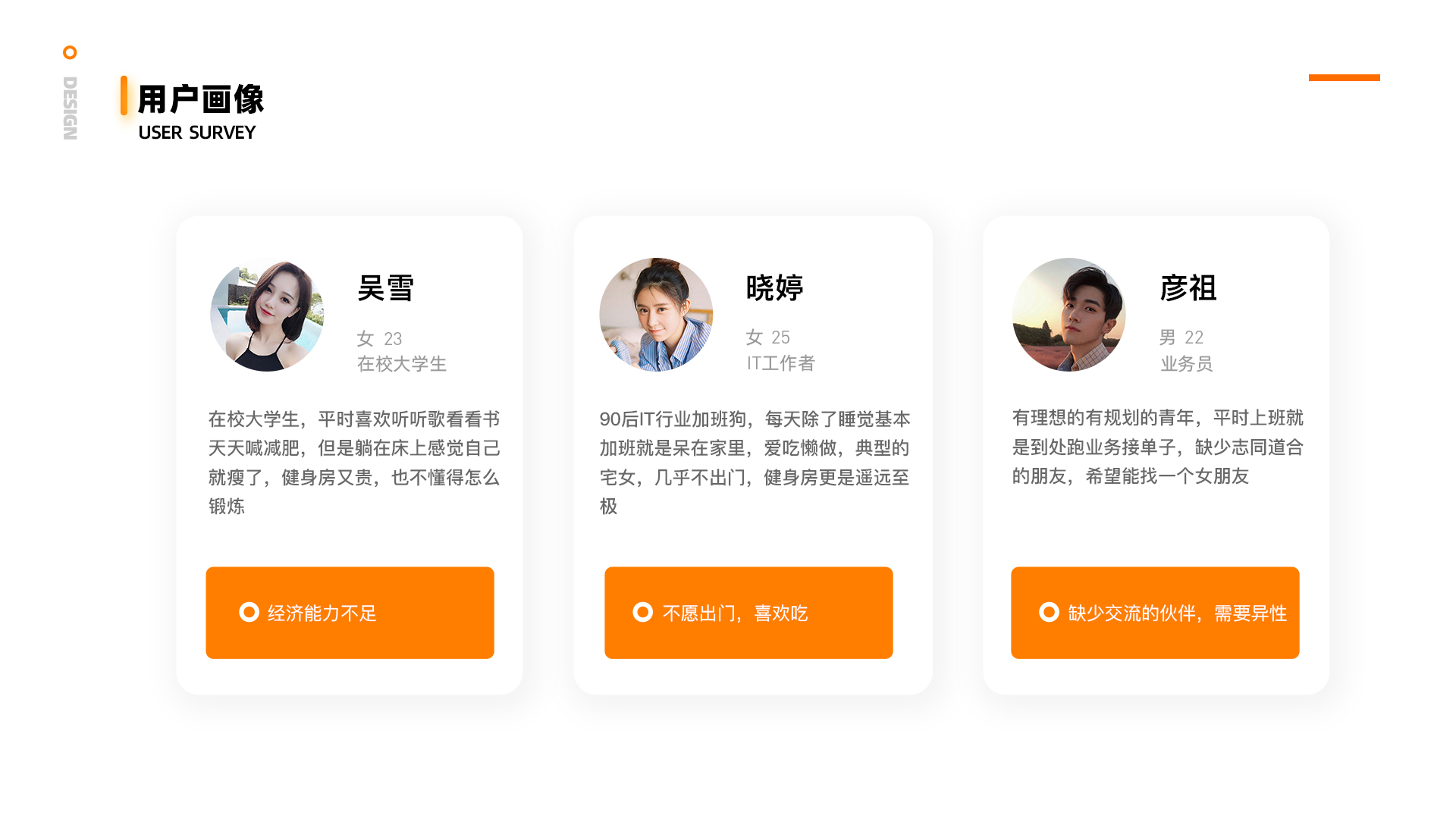Click the orange dash in top right corner
1456x819 pixels.
[x=1344, y=77]
